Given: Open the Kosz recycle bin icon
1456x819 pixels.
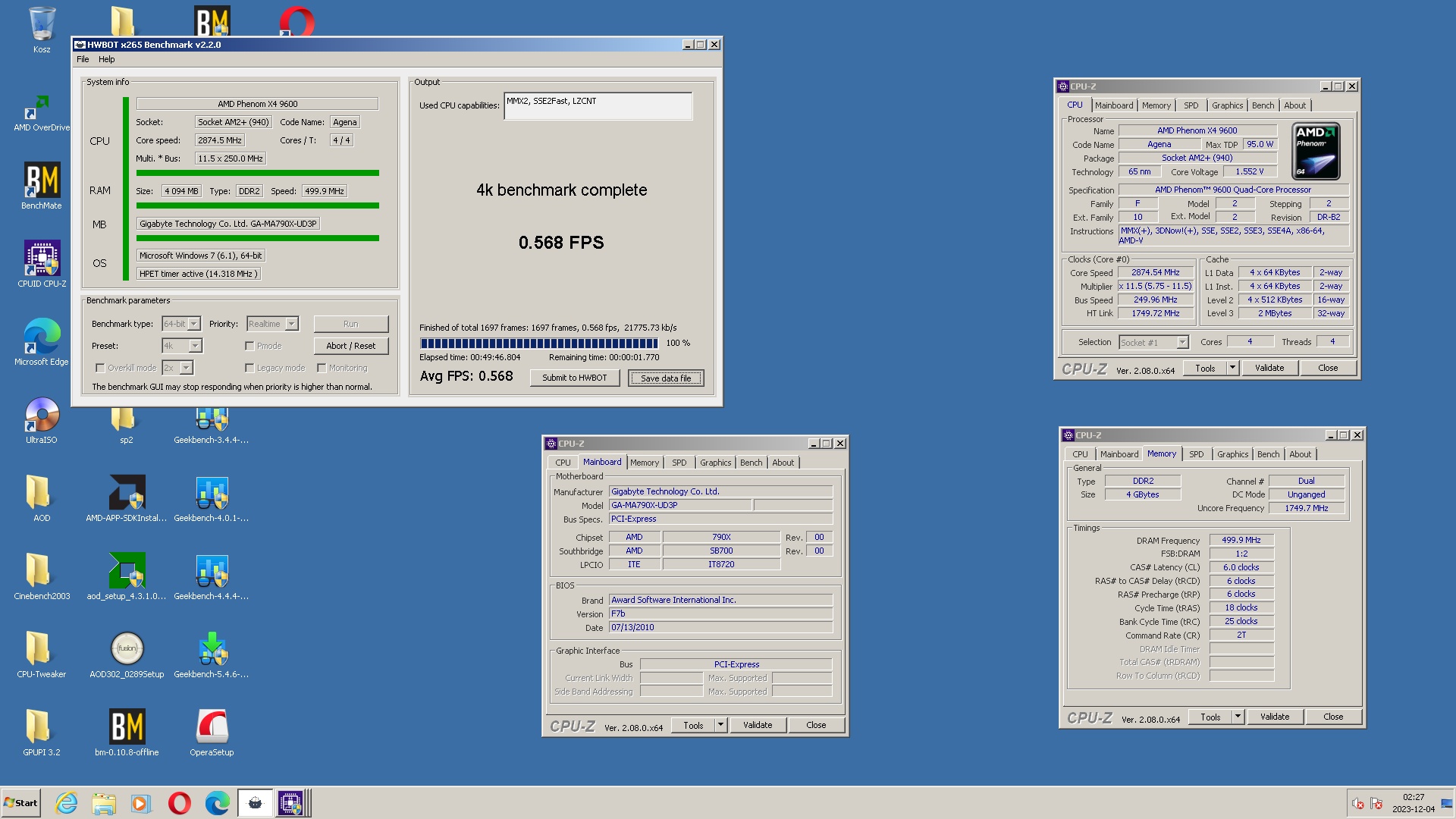Looking at the screenshot, I should click(x=42, y=30).
